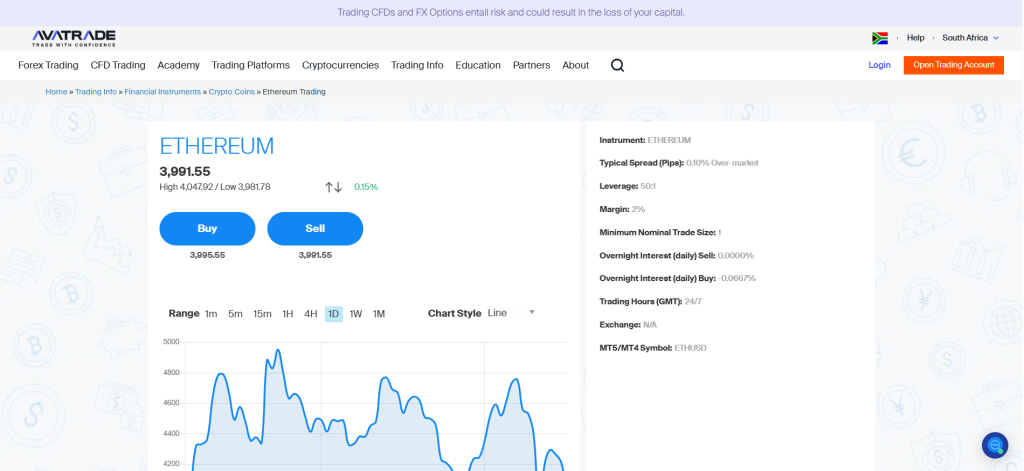Click the Instrument ETHEREUM row
Image resolution: width=1024 pixels, height=471 pixels.
coord(645,140)
